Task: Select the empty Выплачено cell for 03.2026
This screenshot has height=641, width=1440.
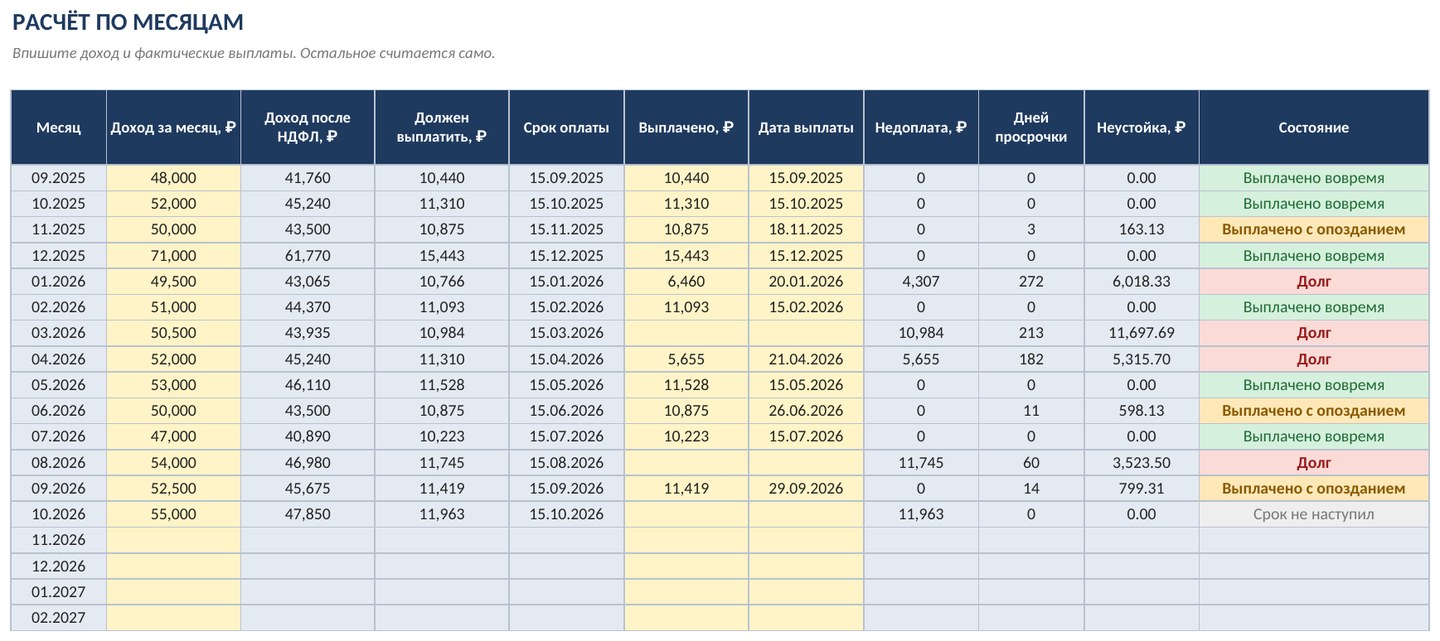Action: [x=686, y=333]
